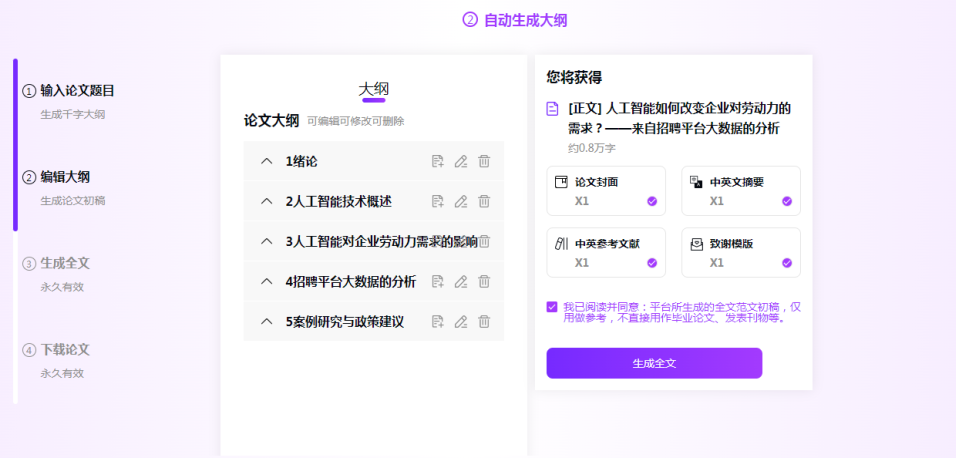Delete the 3人工智能对企业劳动力需求的影响 section
Screen dimensions: 956x458
click(485, 242)
